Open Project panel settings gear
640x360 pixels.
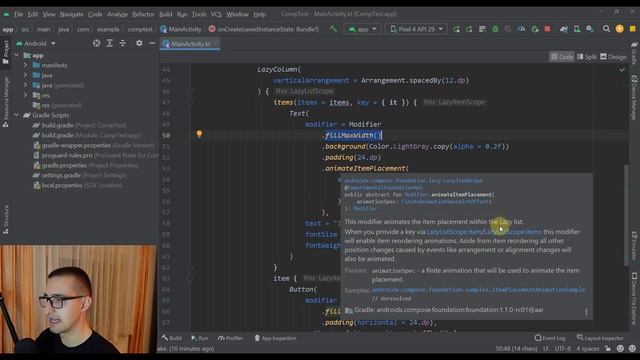[x=139, y=43]
